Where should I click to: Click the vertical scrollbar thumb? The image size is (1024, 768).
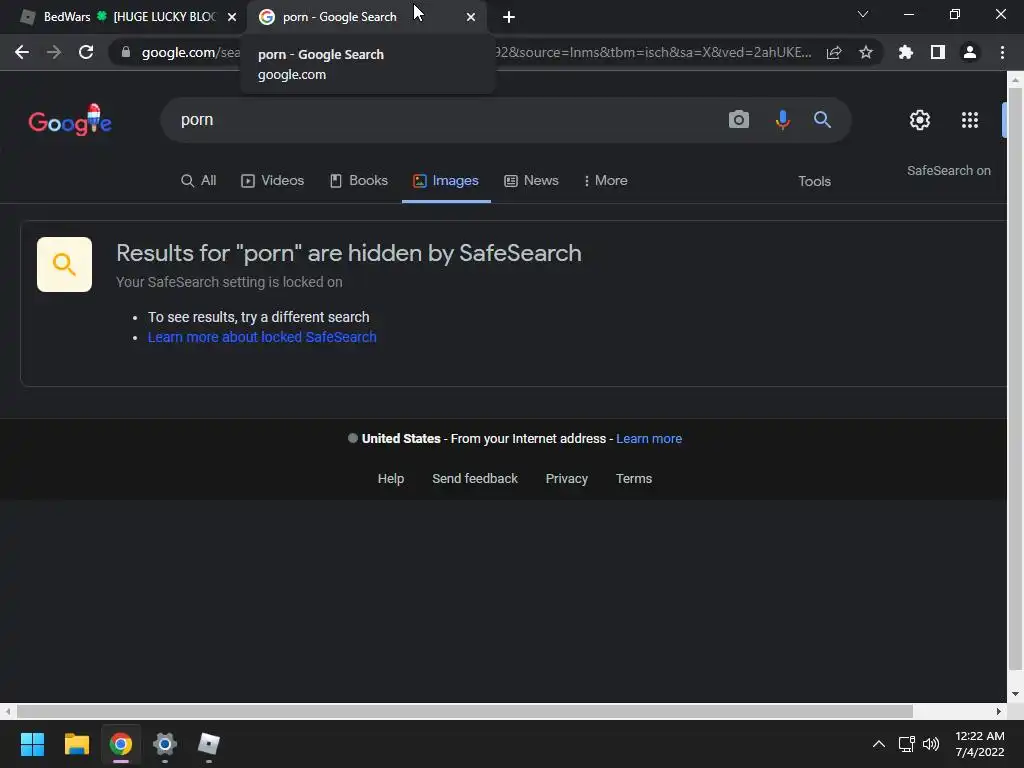point(1015,379)
